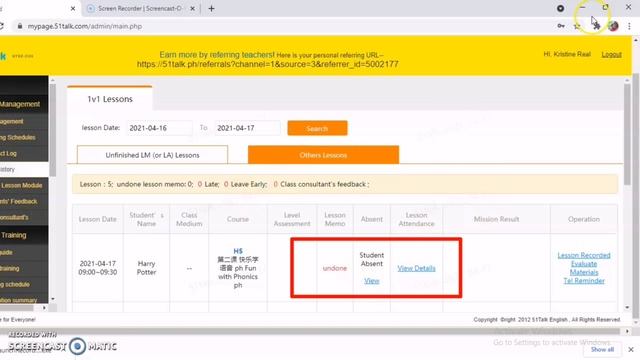The height and width of the screenshot is (360, 640).
Task: Open the Evaluate link
Action: point(584,264)
